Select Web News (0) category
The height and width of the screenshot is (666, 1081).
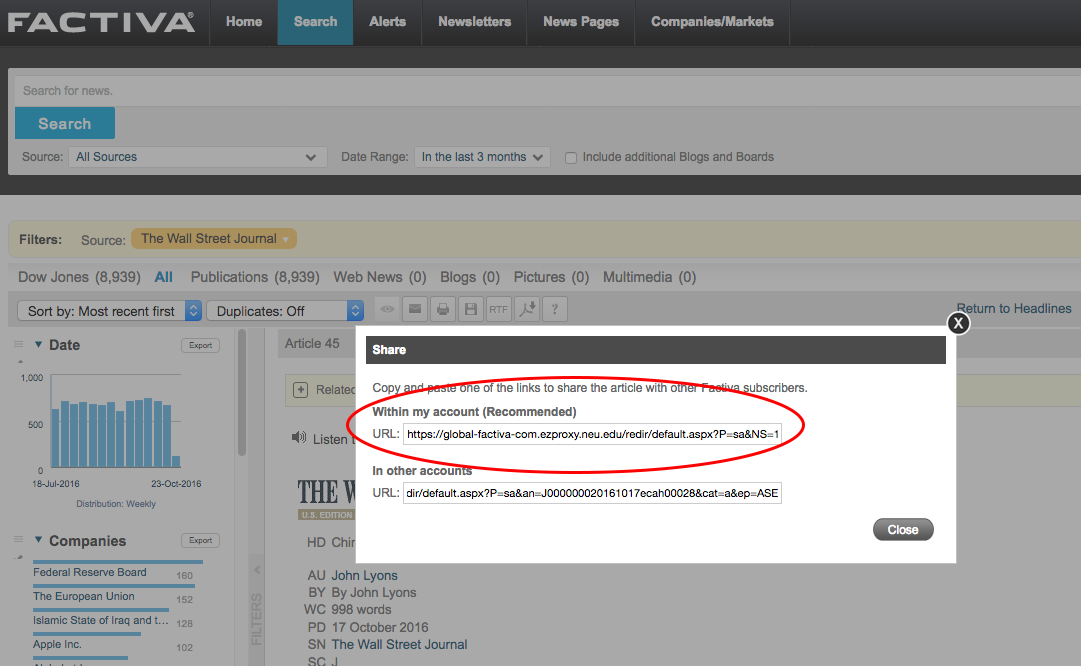(380, 277)
